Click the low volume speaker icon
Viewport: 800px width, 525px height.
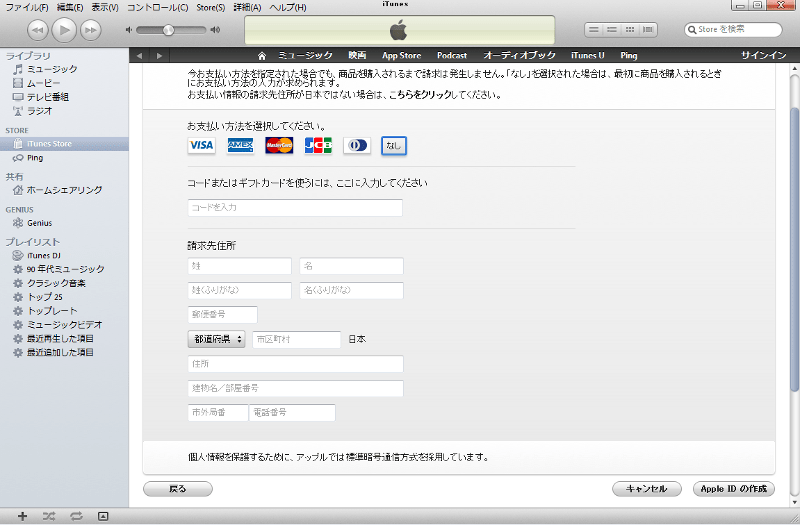pos(129,30)
